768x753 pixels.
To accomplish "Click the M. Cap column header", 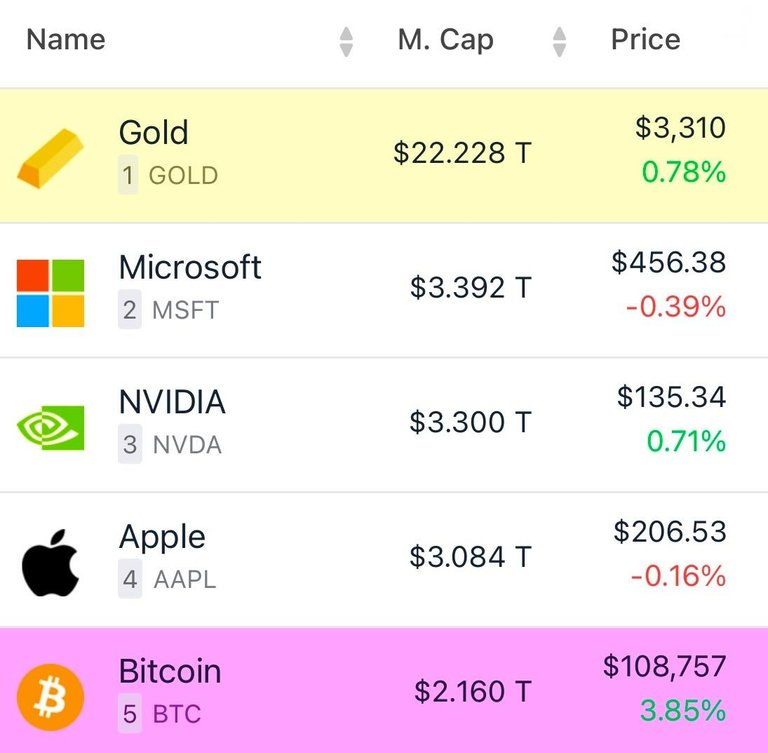I will coord(446,40).
